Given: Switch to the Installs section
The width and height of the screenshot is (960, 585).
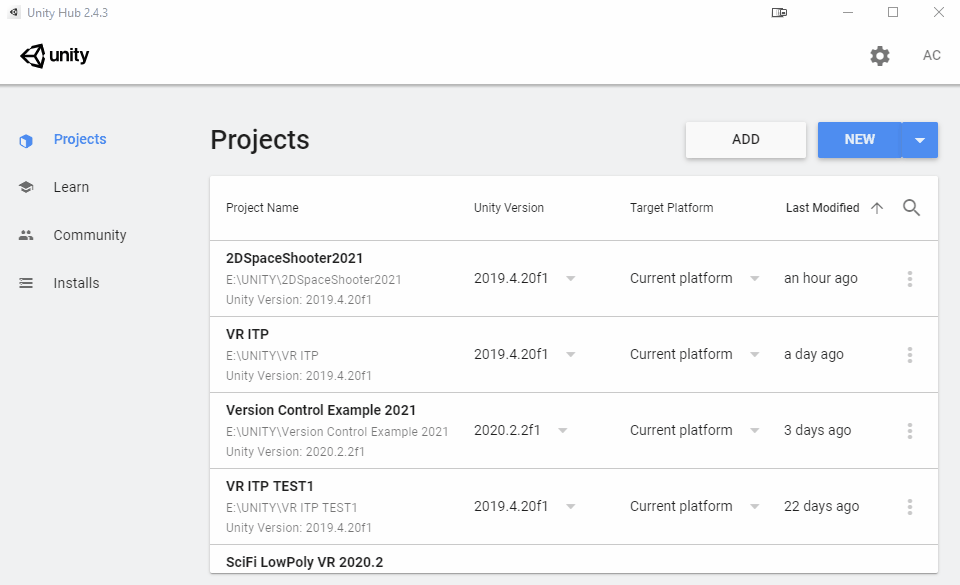Looking at the screenshot, I should pyautogui.click(x=76, y=283).
